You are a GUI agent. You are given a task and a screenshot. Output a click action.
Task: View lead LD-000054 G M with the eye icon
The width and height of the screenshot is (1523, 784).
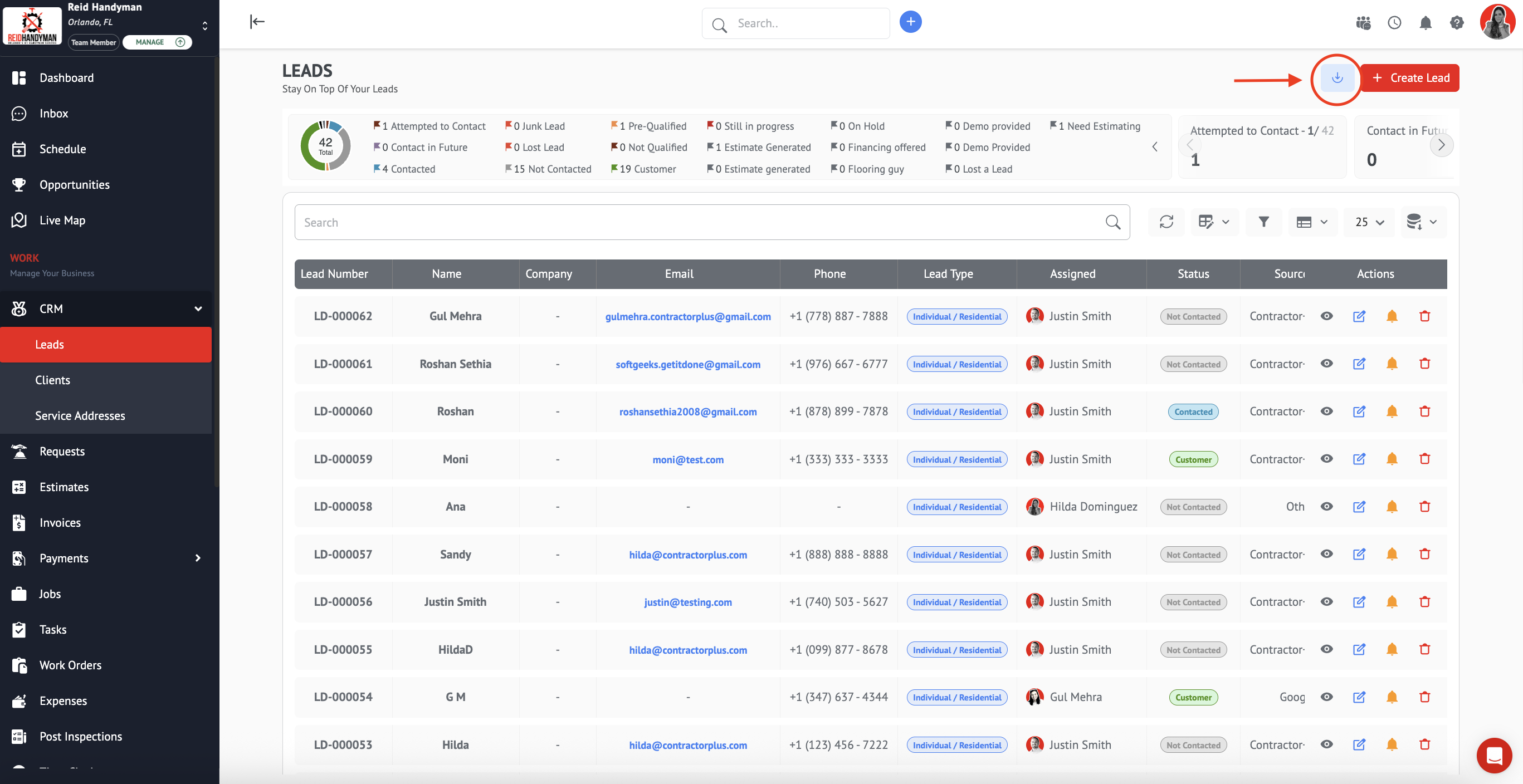pos(1326,697)
